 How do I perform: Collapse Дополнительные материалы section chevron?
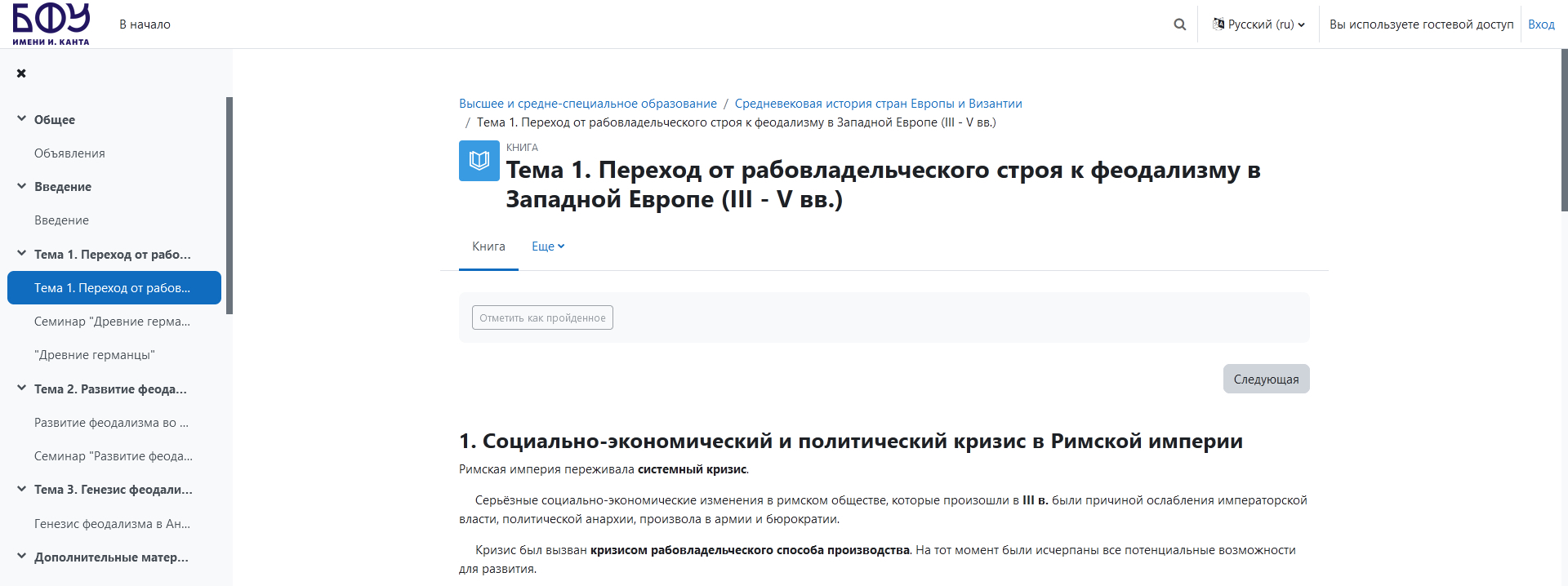tap(21, 557)
